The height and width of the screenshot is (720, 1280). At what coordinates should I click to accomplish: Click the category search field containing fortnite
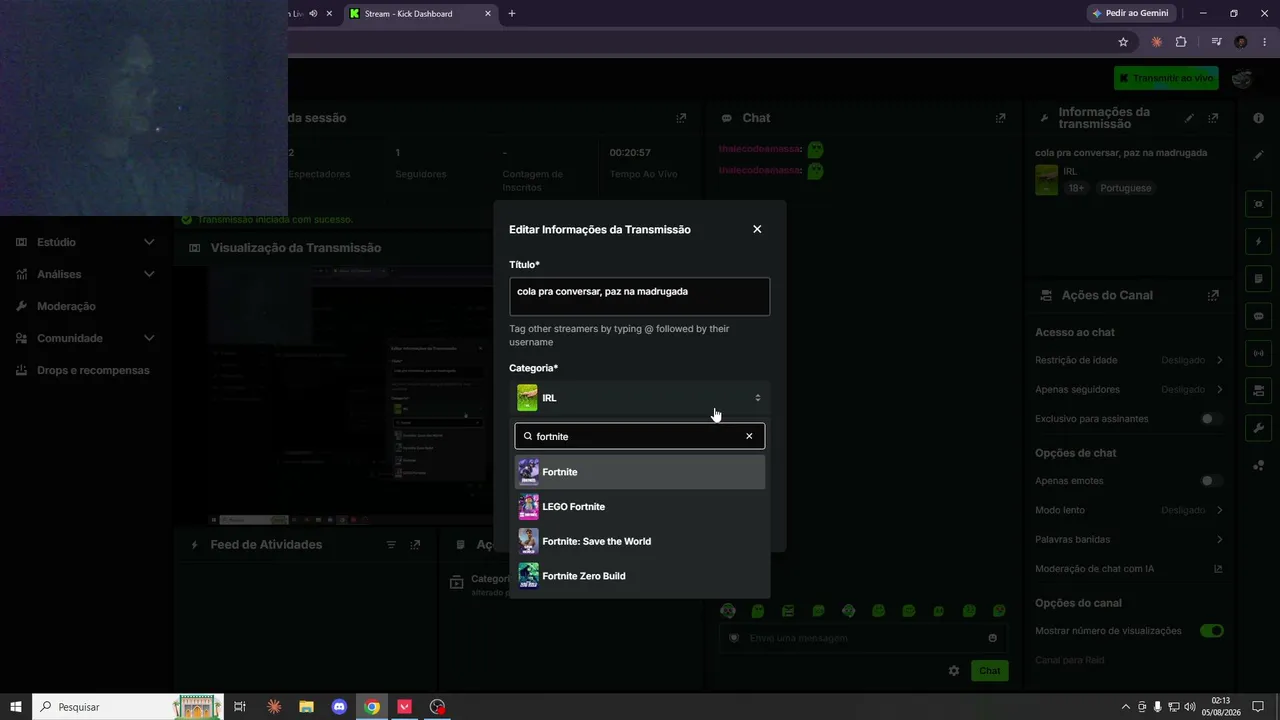[x=639, y=436]
